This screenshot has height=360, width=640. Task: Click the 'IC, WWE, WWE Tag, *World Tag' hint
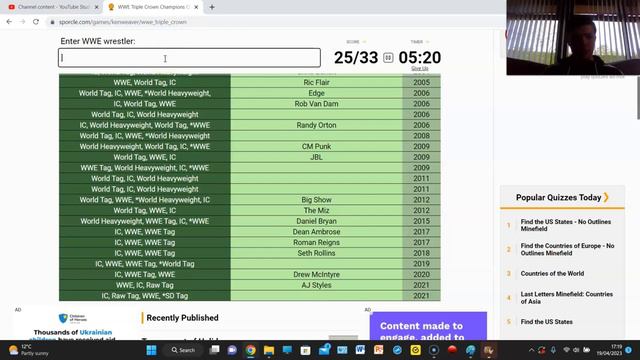click(x=145, y=264)
